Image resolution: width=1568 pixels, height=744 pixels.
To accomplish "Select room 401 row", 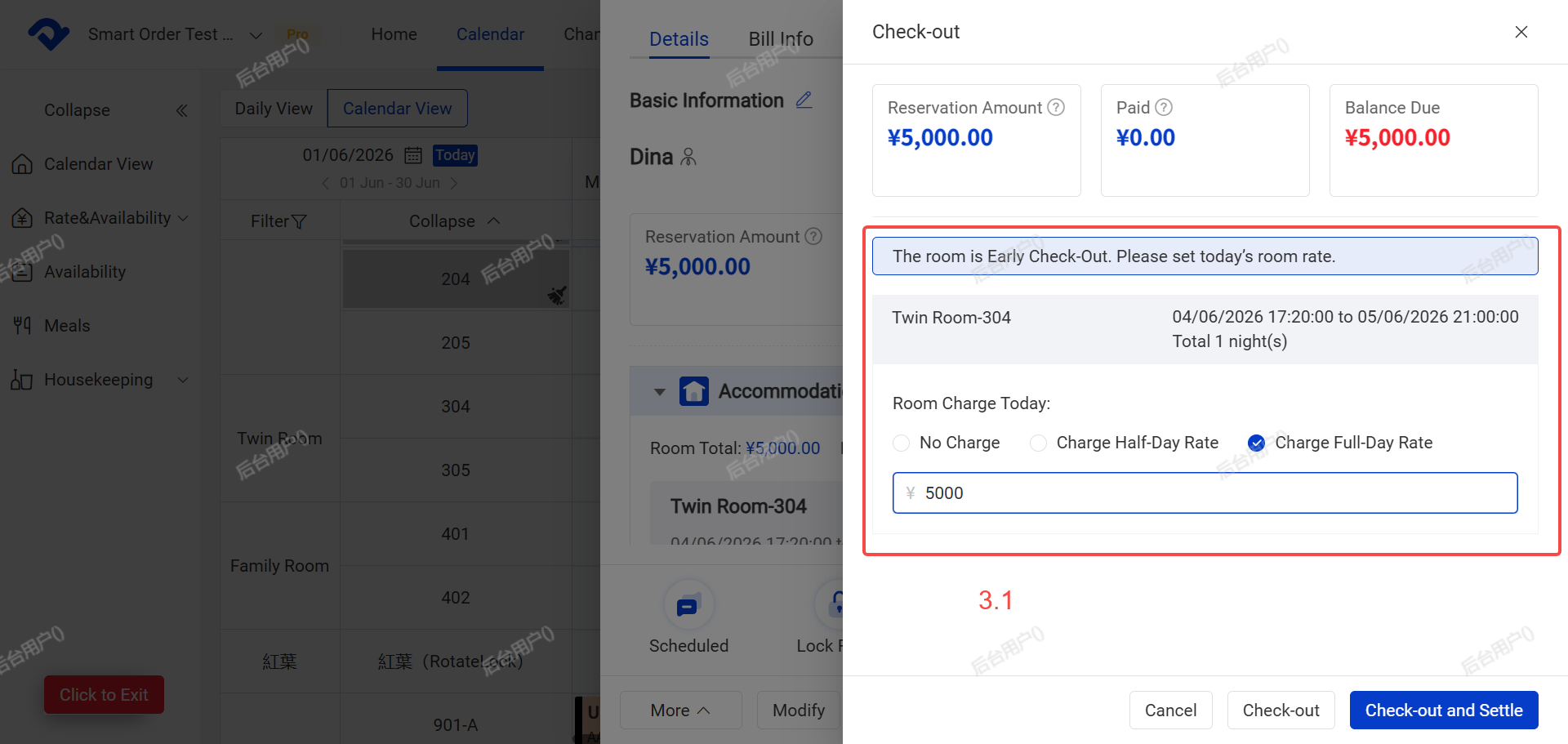I will tap(456, 534).
